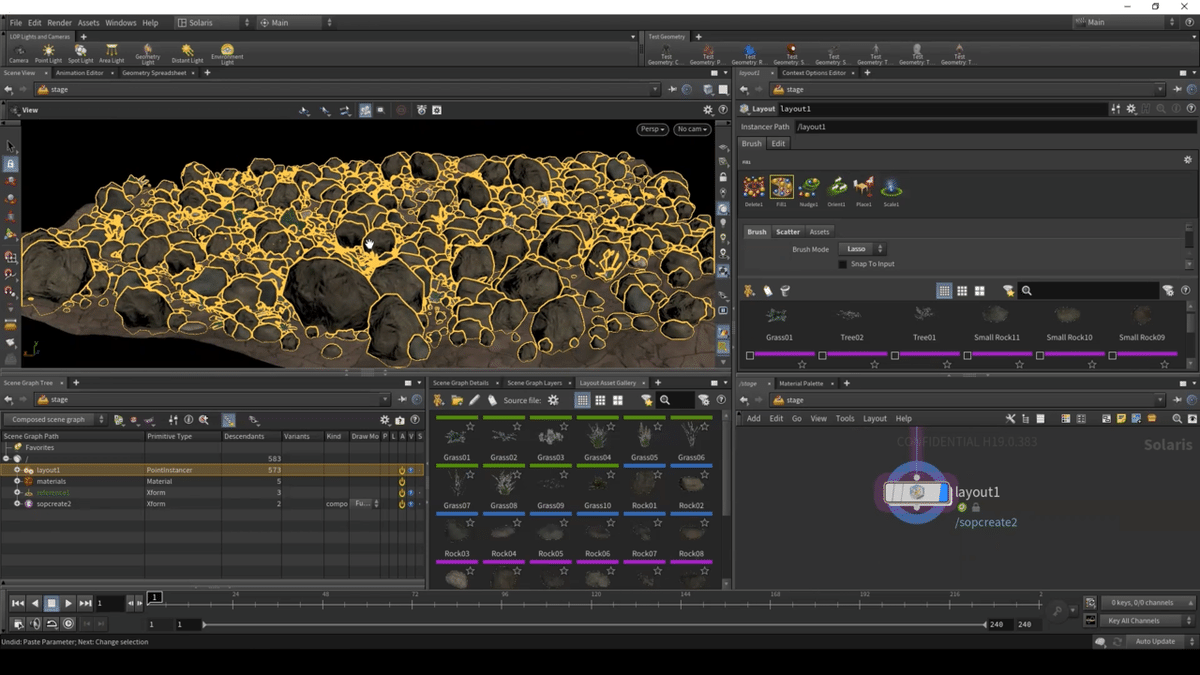Screen dimensions: 1200x675
Task: Select the Delete1 brush tool
Action: click(x=754, y=187)
